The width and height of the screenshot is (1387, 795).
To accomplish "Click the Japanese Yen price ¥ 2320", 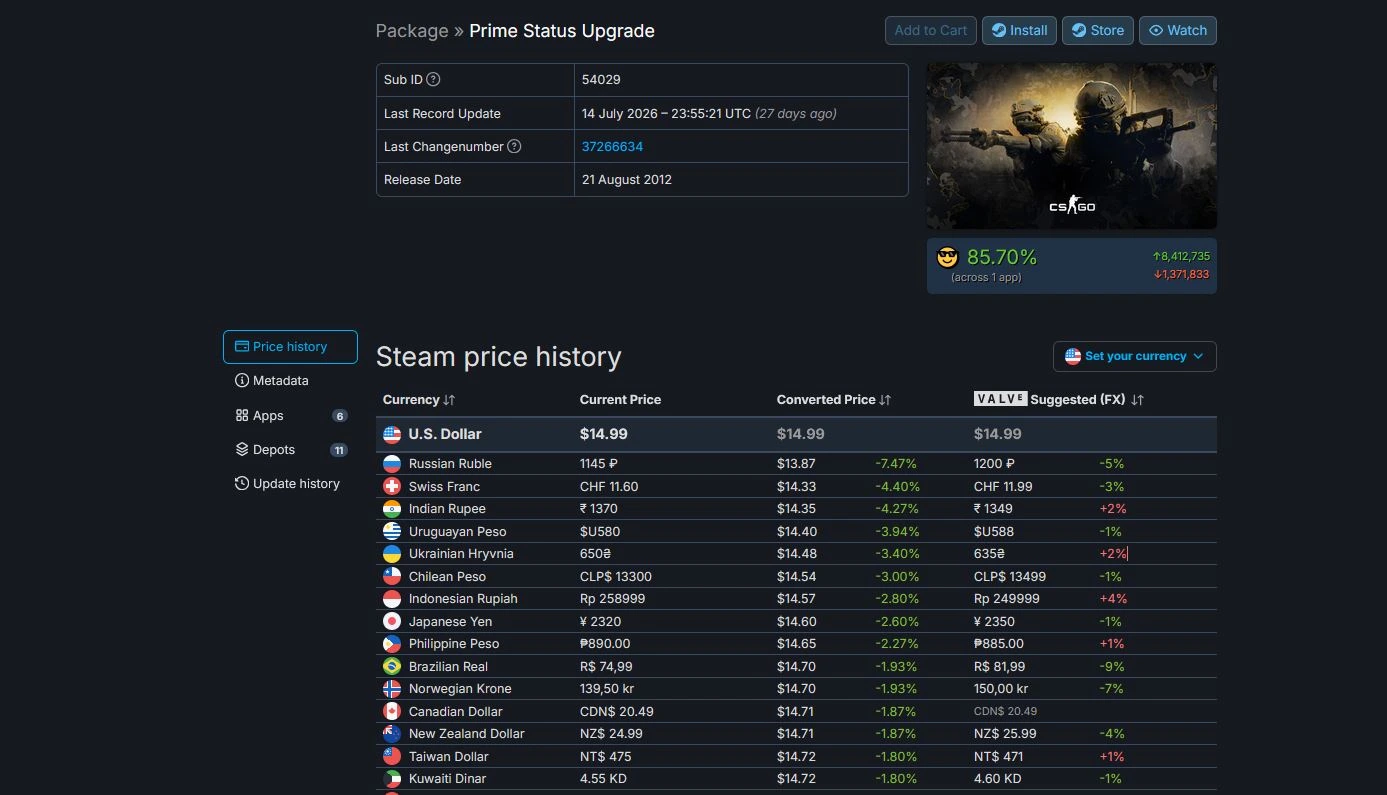I will (x=600, y=621).
